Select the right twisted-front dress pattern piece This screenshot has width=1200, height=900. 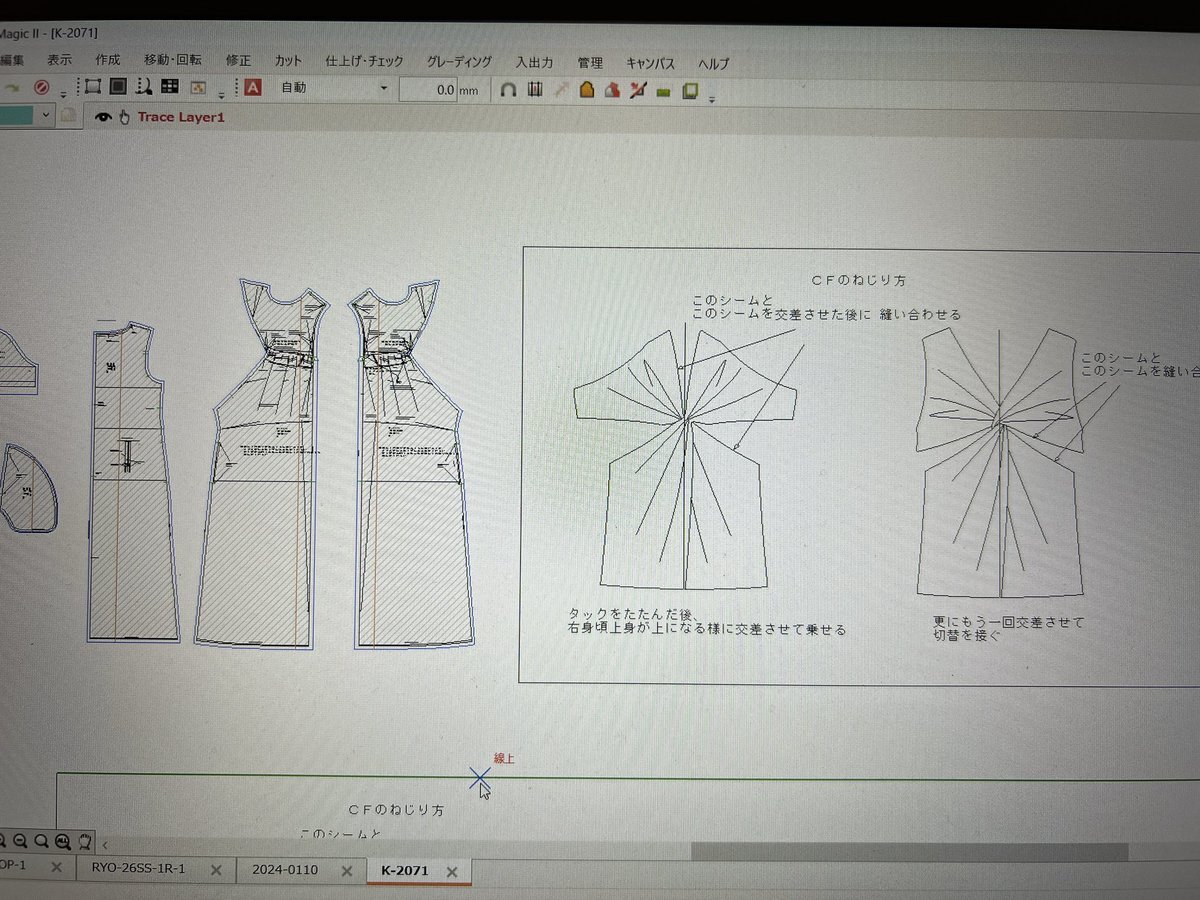click(x=412, y=462)
